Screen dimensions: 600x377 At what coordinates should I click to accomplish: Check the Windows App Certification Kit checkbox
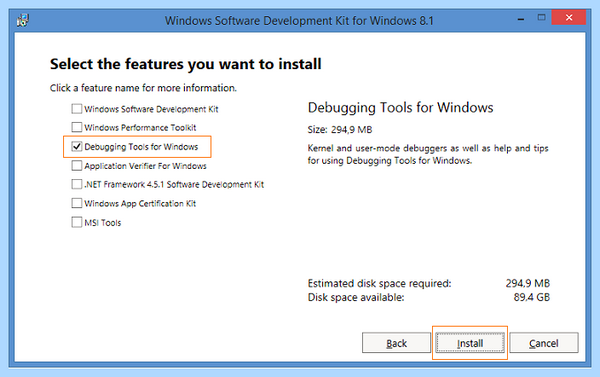tap(77, 203)
